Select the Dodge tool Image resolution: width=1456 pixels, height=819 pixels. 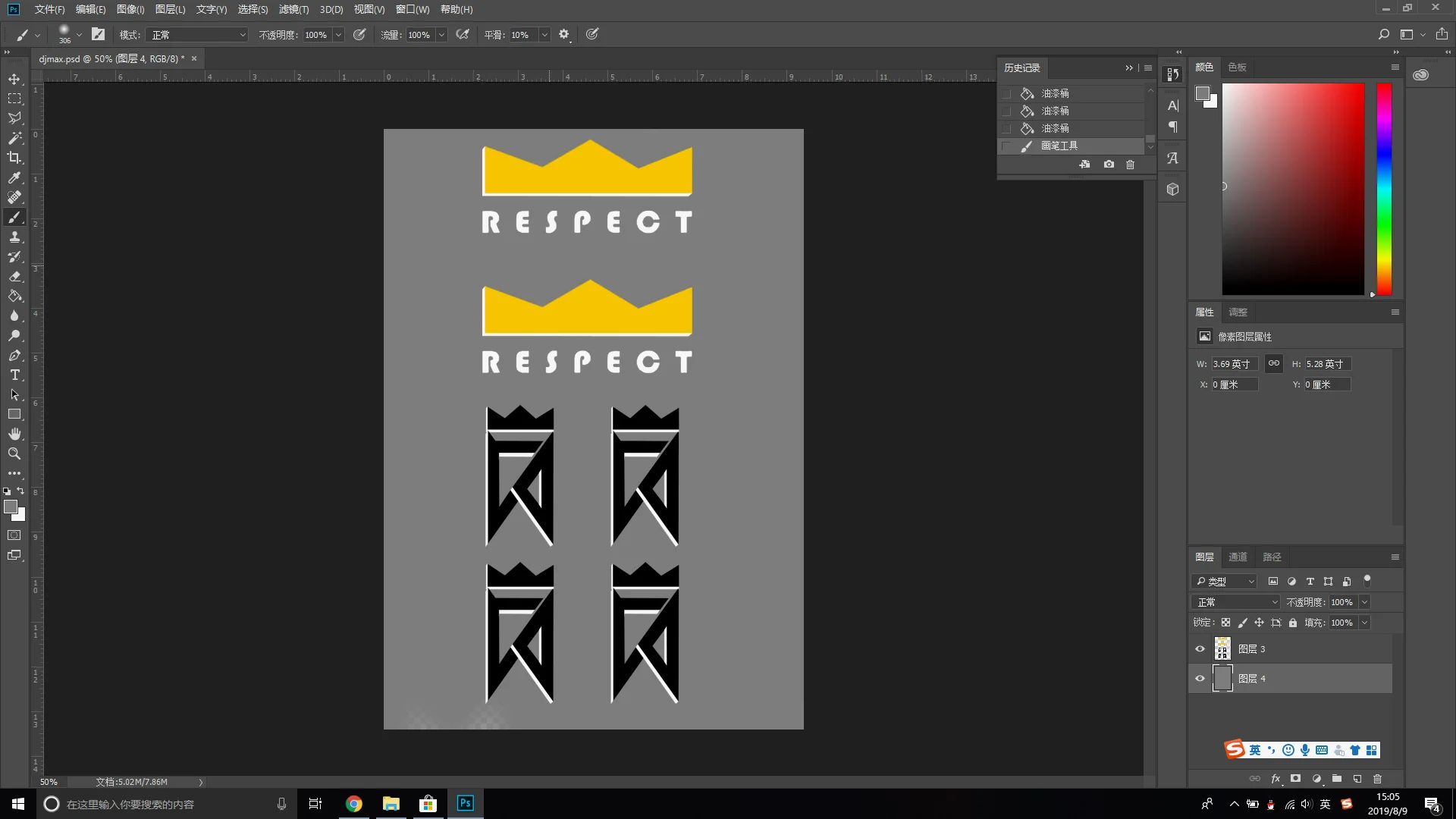pyautogui.click(x=14, y=335)
